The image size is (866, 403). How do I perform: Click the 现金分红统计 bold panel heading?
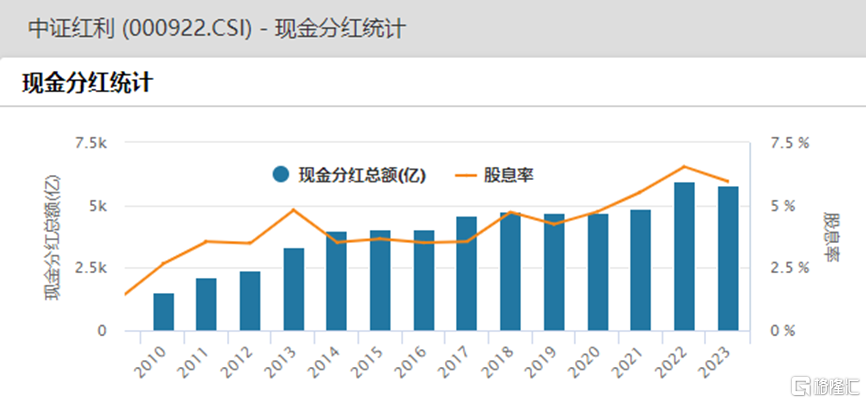(x=86, y=84)
